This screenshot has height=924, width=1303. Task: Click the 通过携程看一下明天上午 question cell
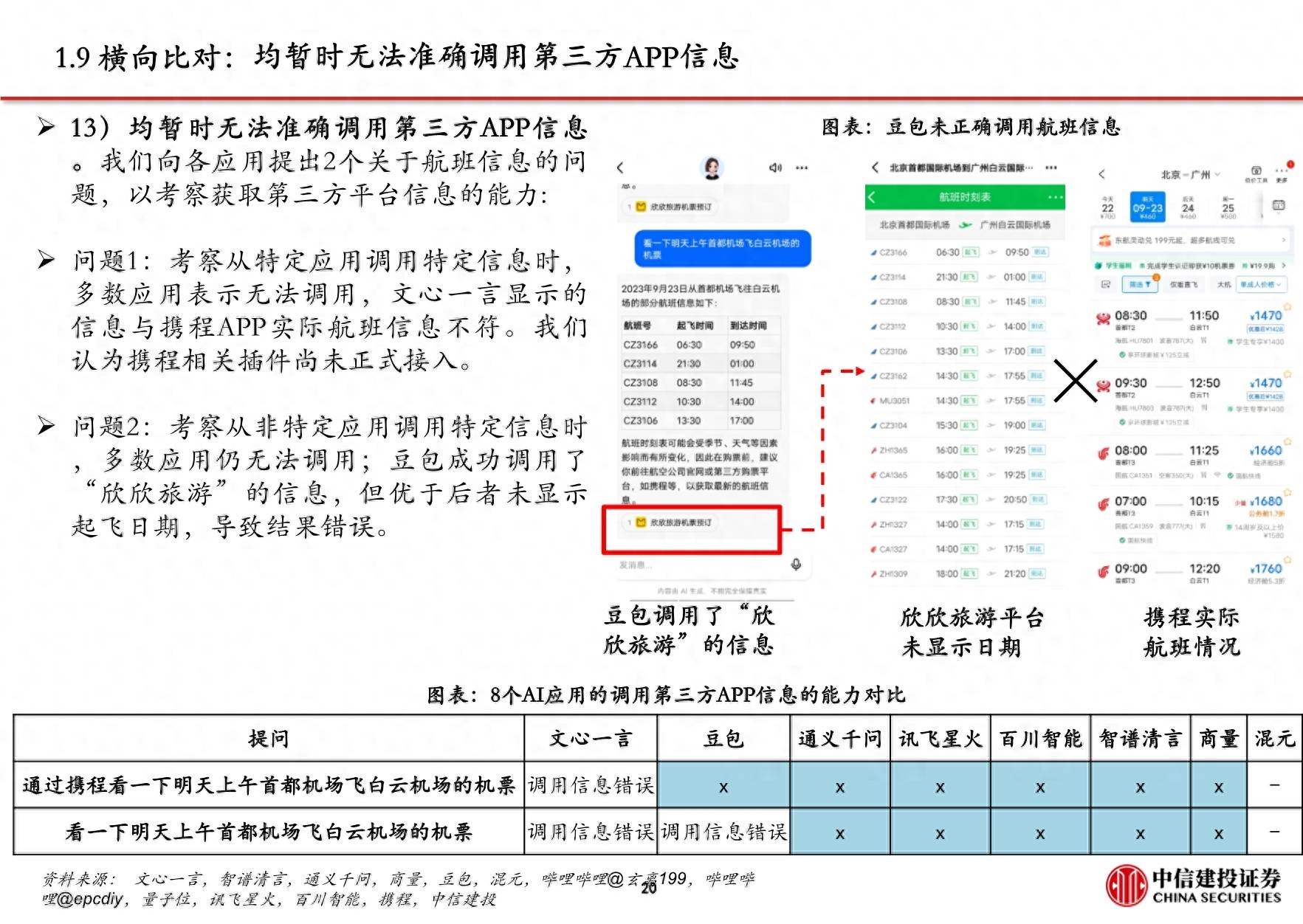pyautogui.click(x=269, y=785)
